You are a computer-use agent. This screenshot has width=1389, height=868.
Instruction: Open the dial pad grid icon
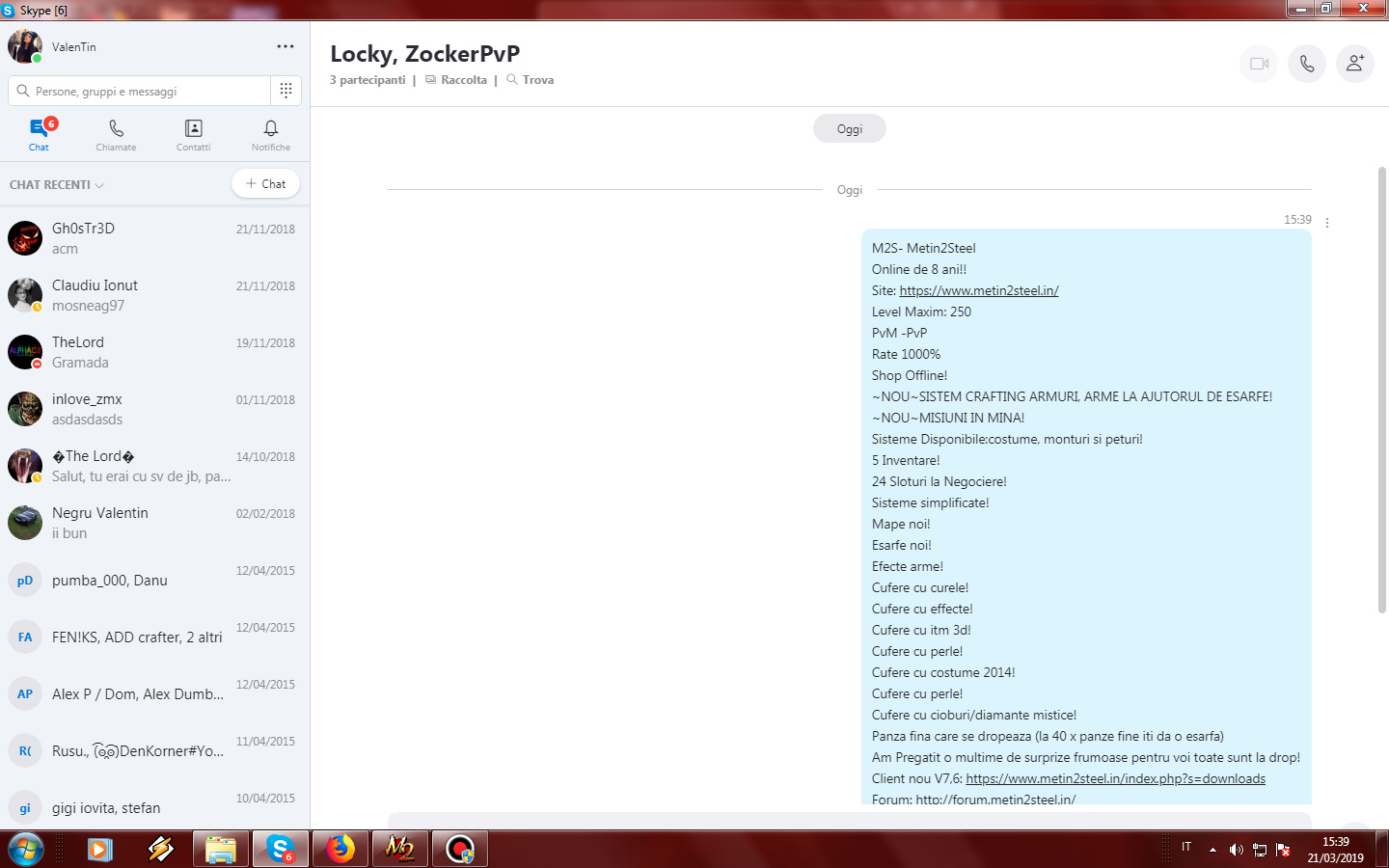point(286,91)
